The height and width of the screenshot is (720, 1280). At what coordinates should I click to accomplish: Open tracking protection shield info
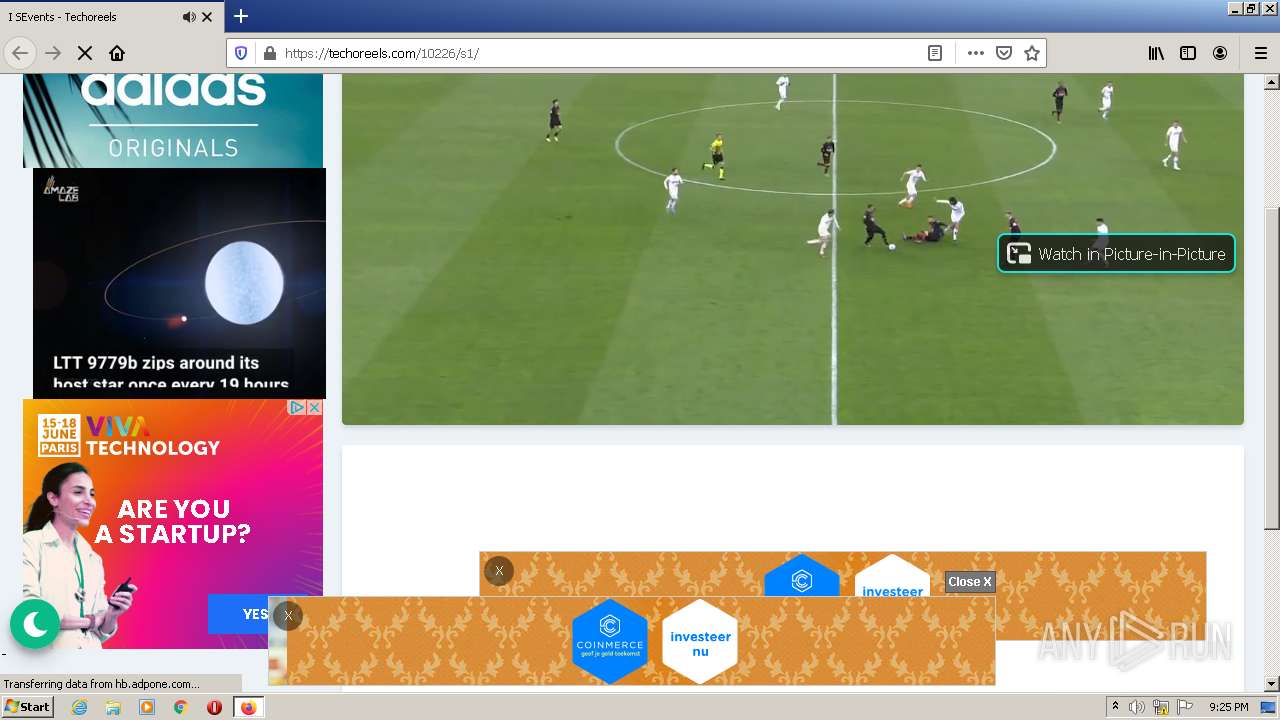[x=241, y=53]
